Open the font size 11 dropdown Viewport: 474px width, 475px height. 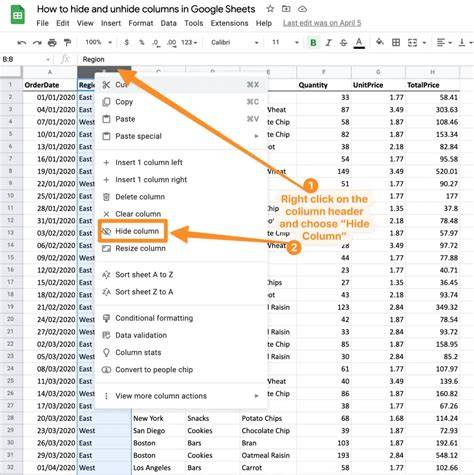[x=285, y=42]
